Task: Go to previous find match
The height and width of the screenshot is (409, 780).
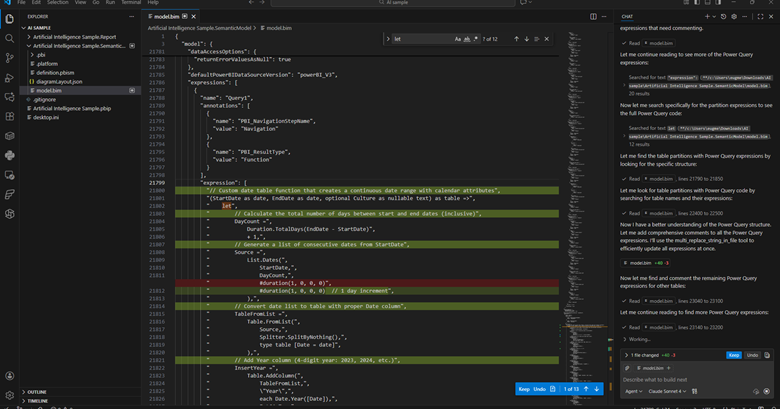Action: click(x=516, y=39)
